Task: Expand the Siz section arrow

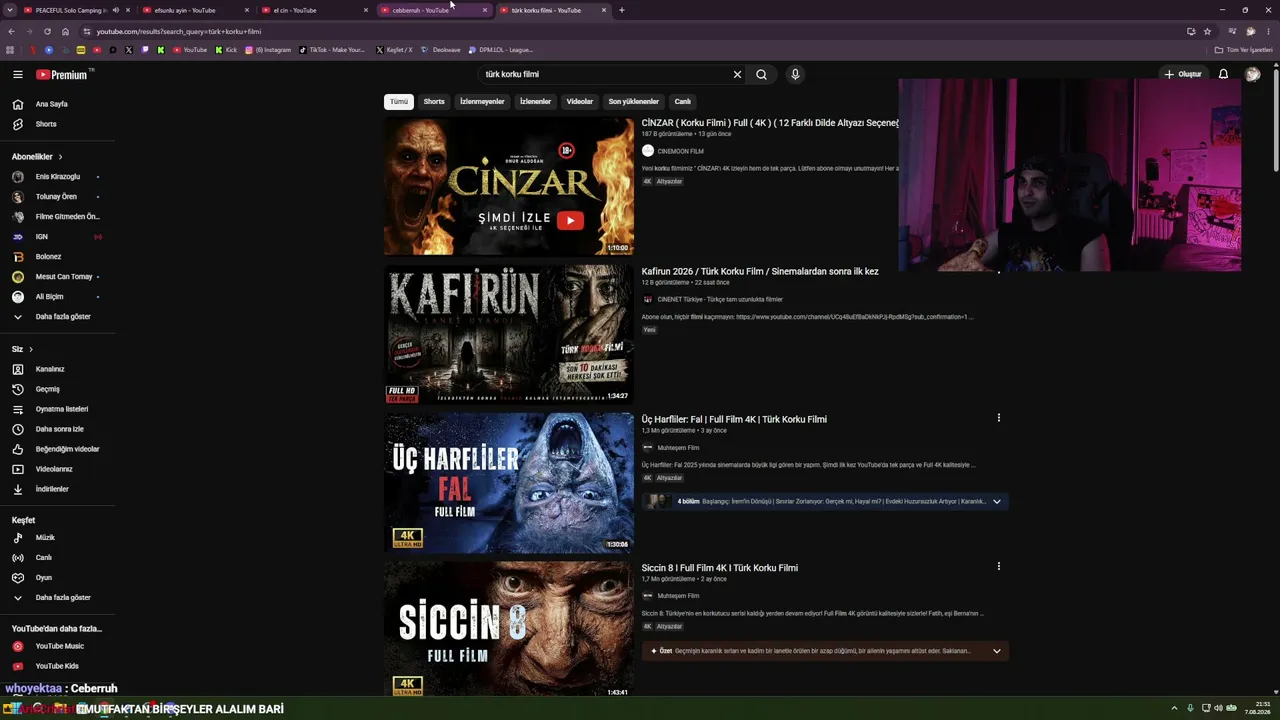Action: pos(31,349)
